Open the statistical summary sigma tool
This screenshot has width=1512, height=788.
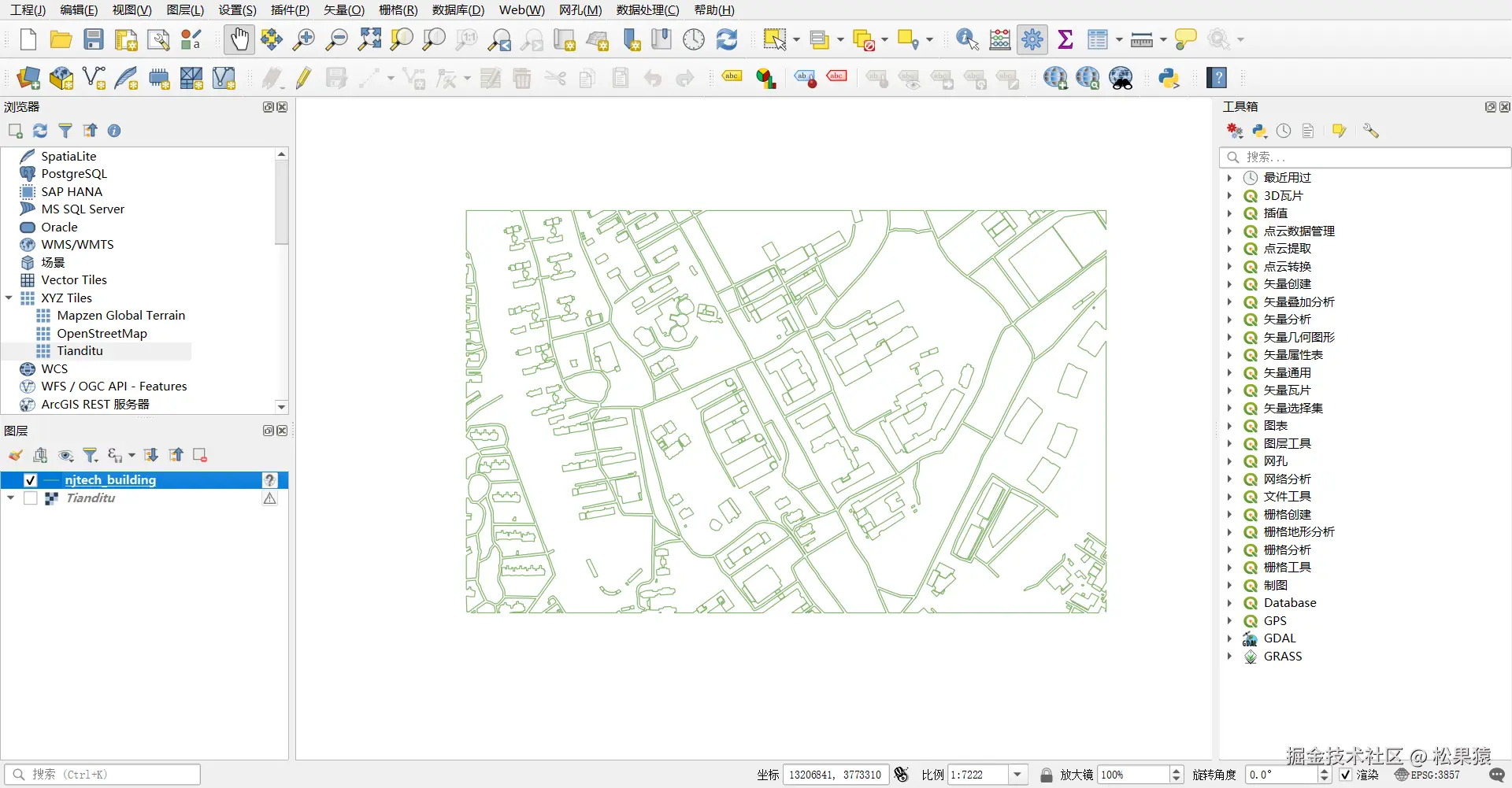[x=1065, y=39]
